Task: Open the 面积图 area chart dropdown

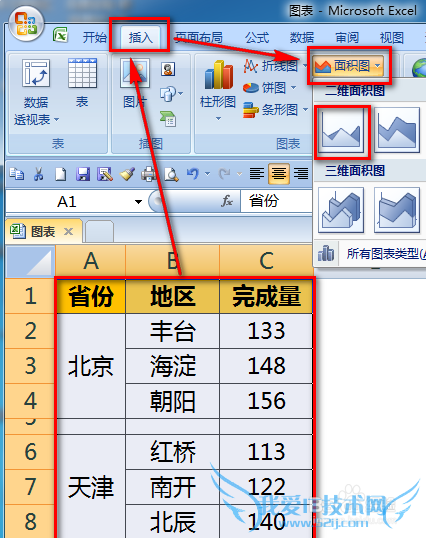Action: coord(348,65)
